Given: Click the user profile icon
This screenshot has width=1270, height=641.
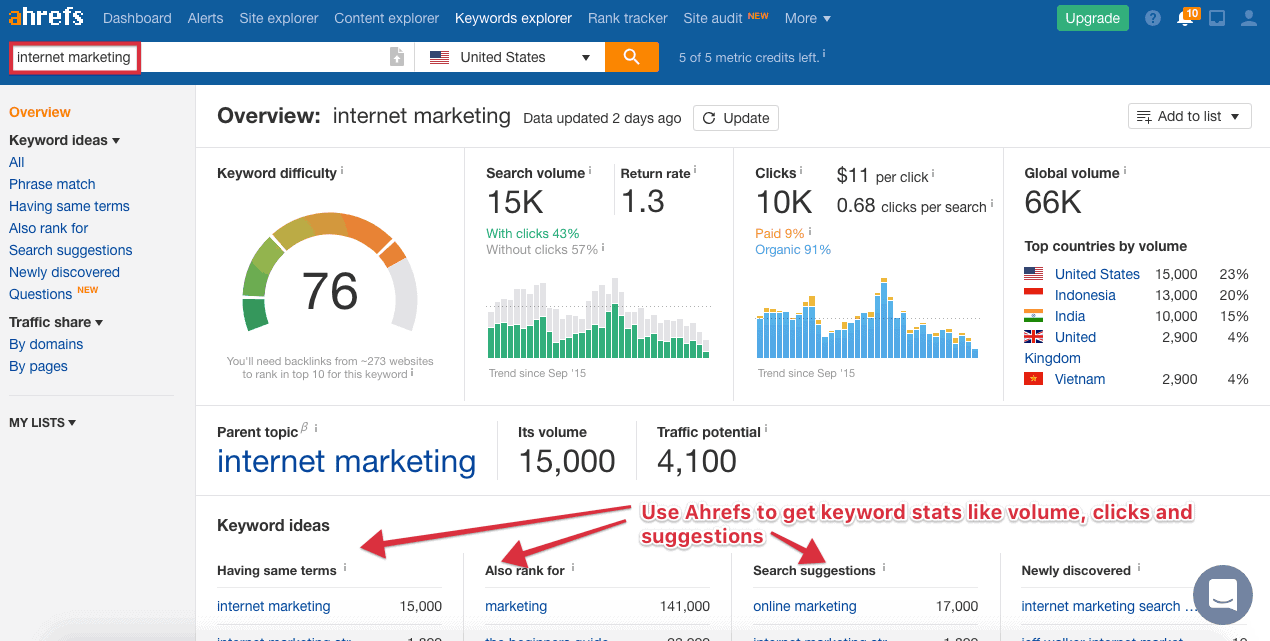Looking at the screenshot, I should click(x=1248, y=18).
